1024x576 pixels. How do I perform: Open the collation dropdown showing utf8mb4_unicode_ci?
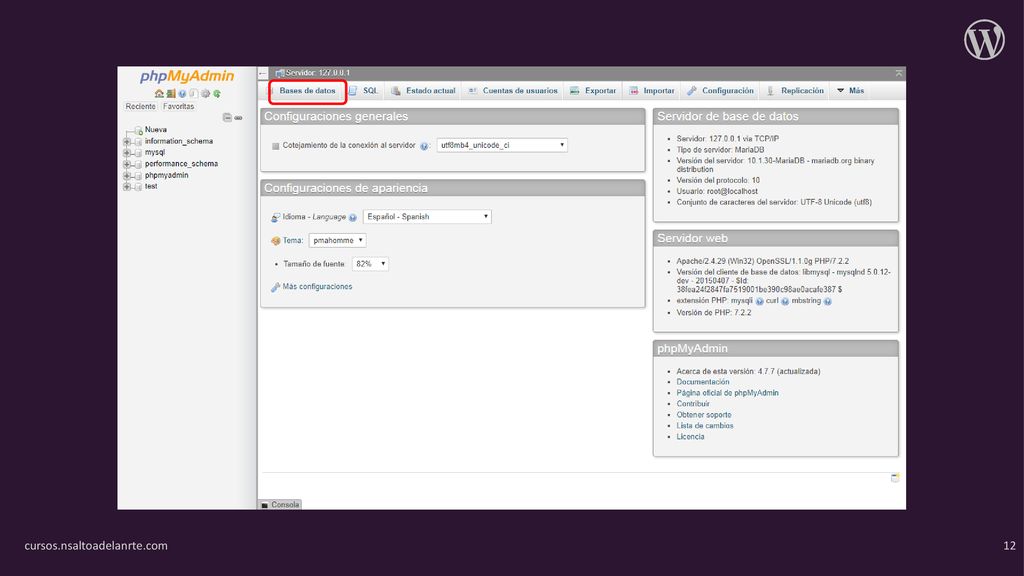click(502, 145)
